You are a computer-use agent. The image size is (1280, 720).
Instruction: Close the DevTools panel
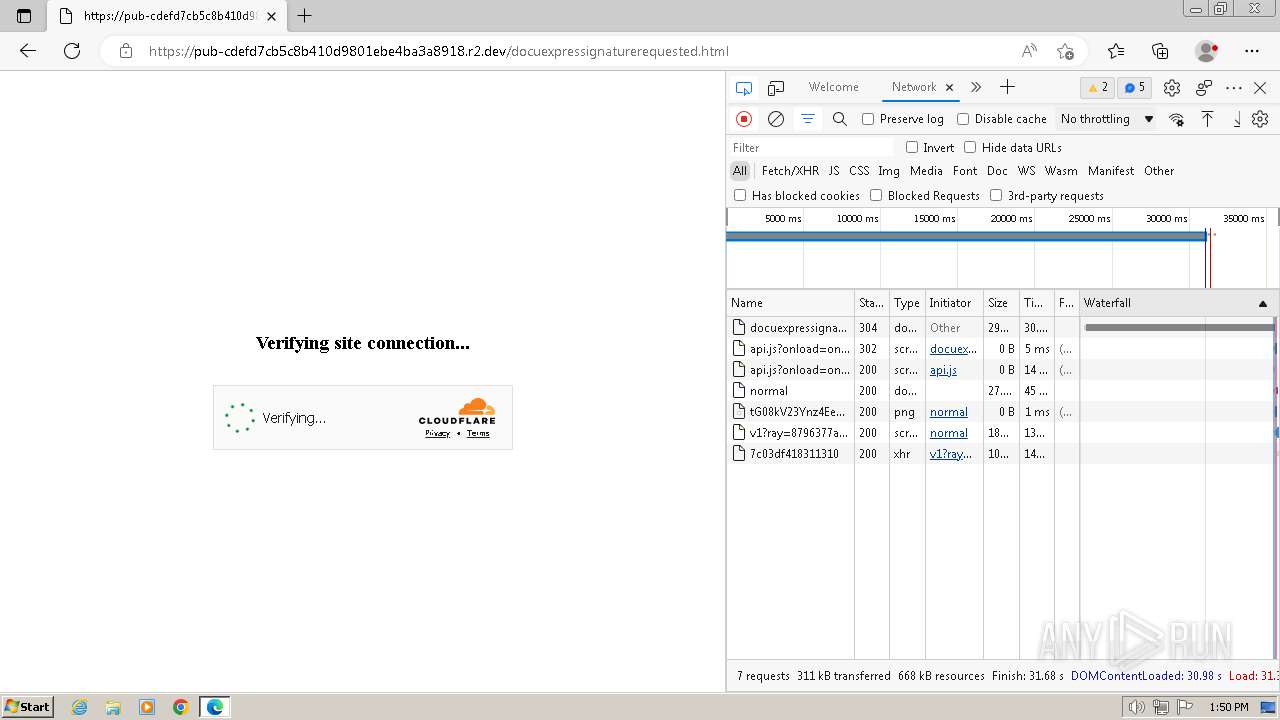coord(1260,88)
